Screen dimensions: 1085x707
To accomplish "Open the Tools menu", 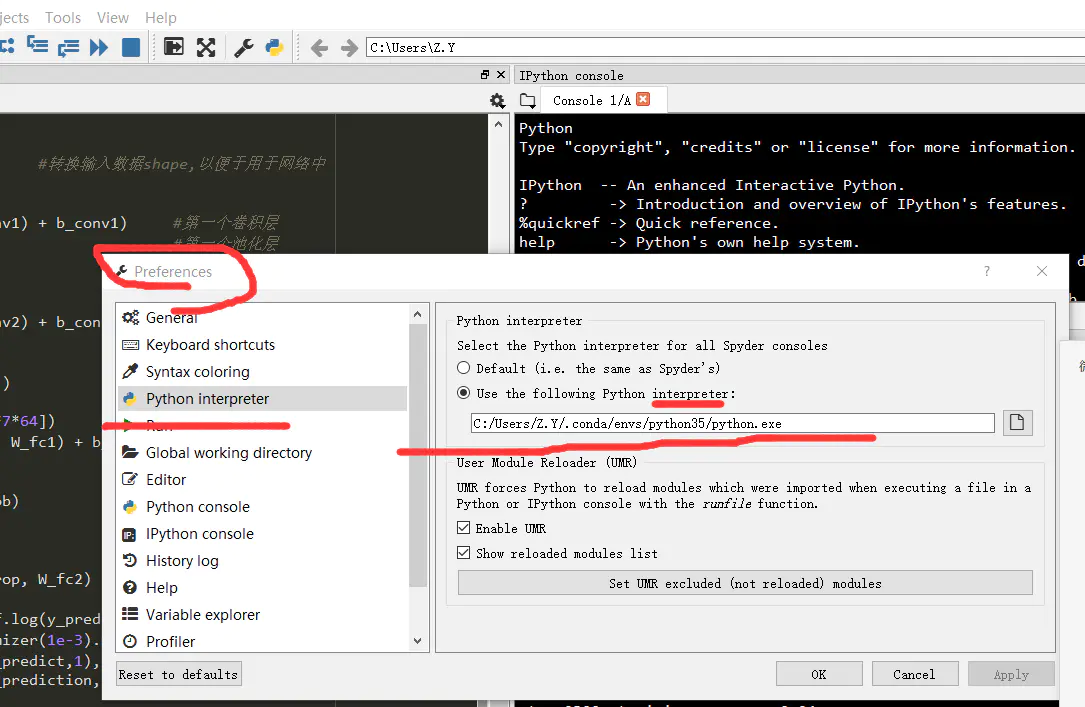I will coord(63,17).
